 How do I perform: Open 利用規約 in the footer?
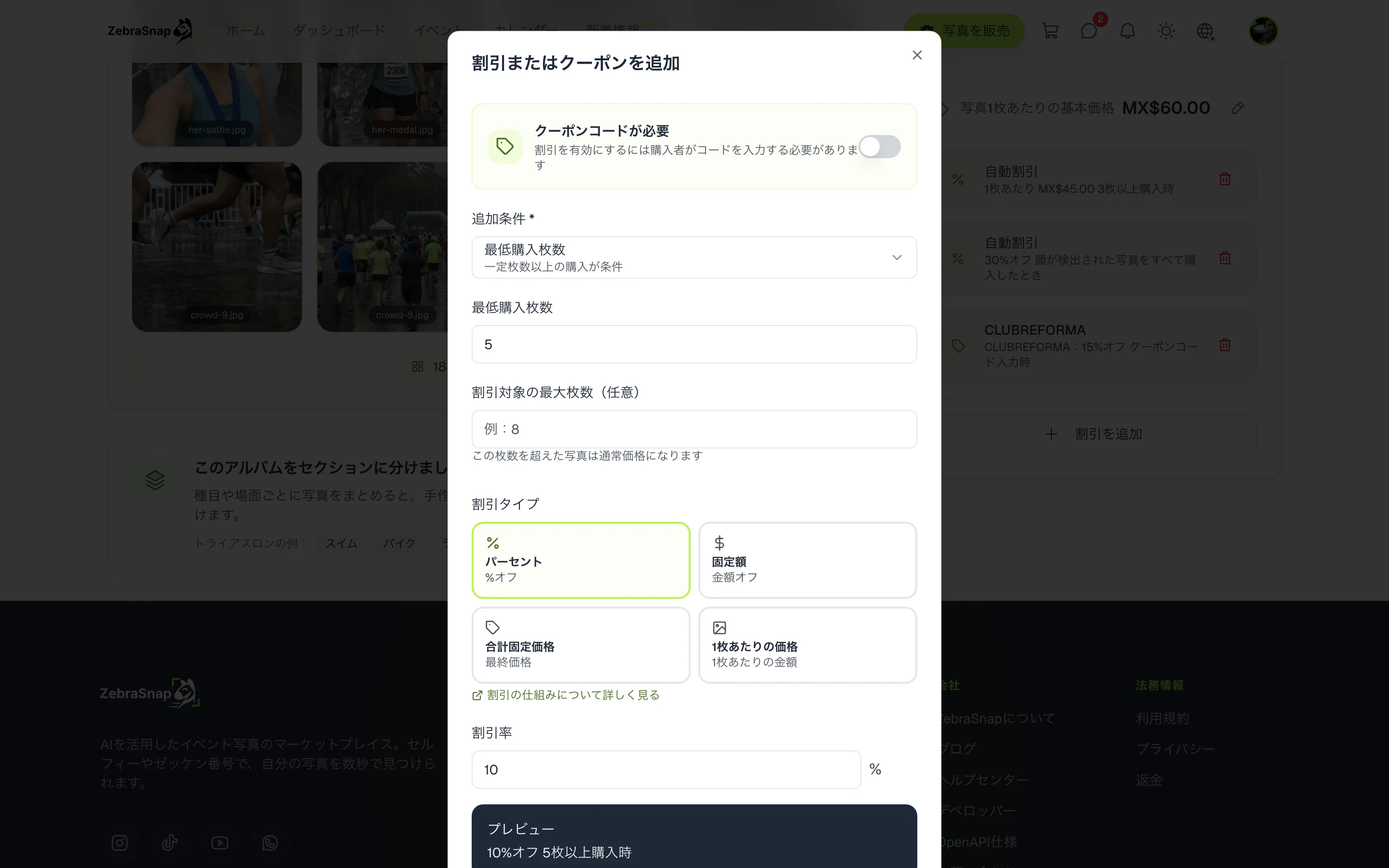click(x=1162, y=718)
